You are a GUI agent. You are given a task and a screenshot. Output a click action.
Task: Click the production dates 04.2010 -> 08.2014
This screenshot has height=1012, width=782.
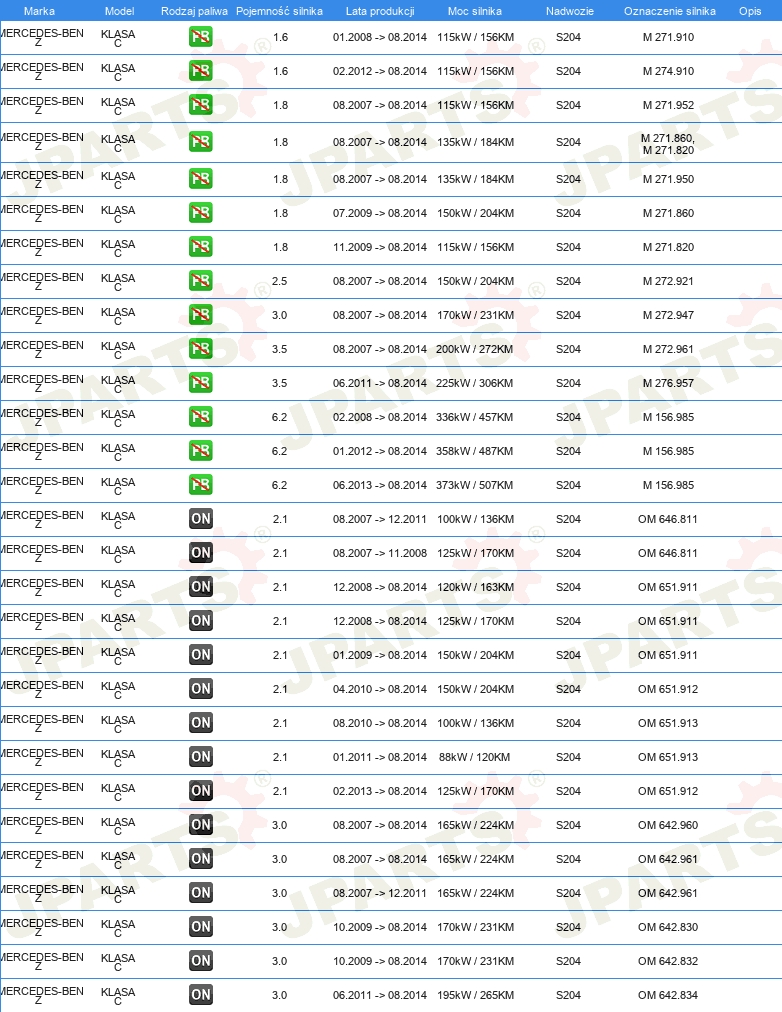pos(380,689)
